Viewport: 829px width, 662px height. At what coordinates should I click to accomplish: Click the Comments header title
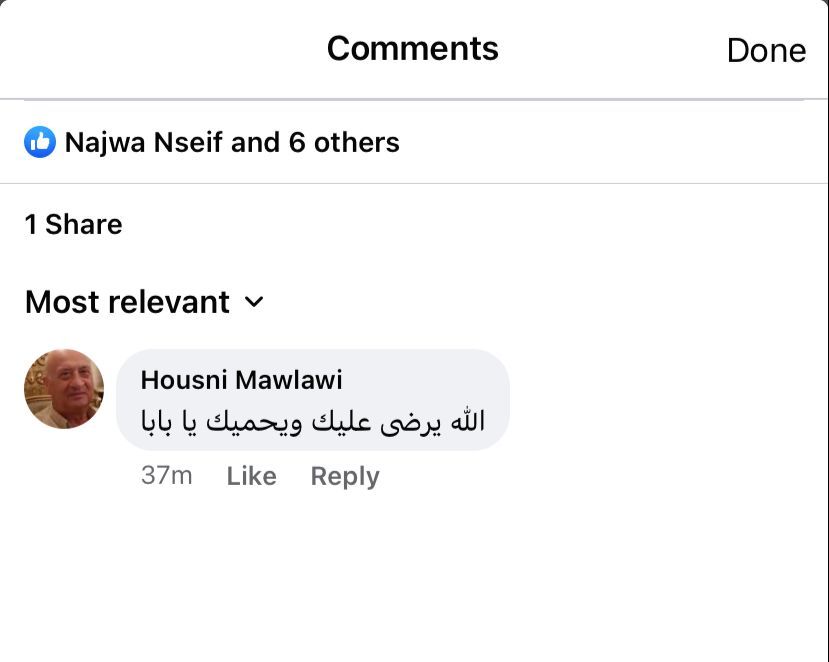tap(412, 49)
